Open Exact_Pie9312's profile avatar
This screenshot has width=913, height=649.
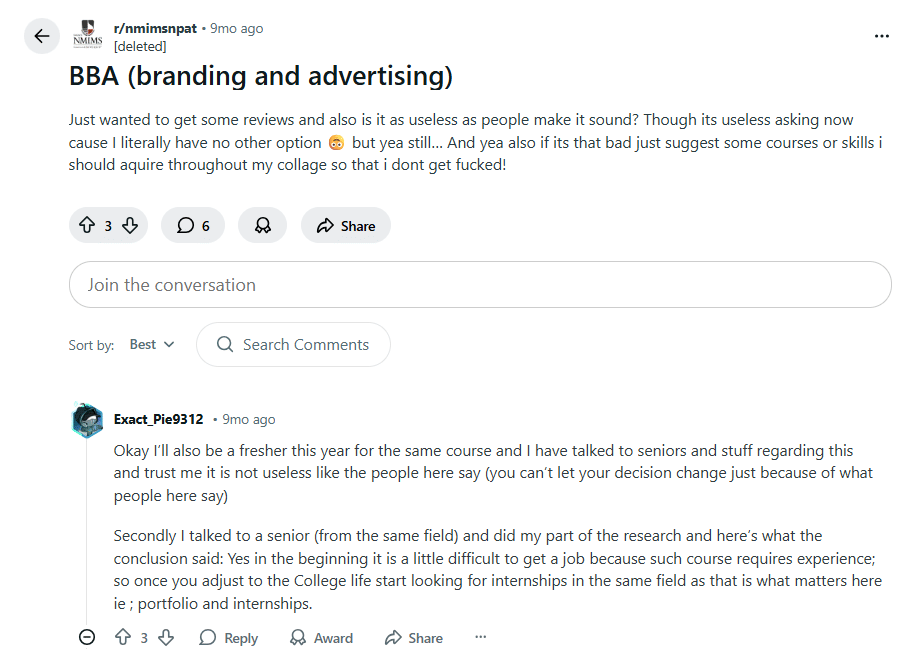pos(88,420)
